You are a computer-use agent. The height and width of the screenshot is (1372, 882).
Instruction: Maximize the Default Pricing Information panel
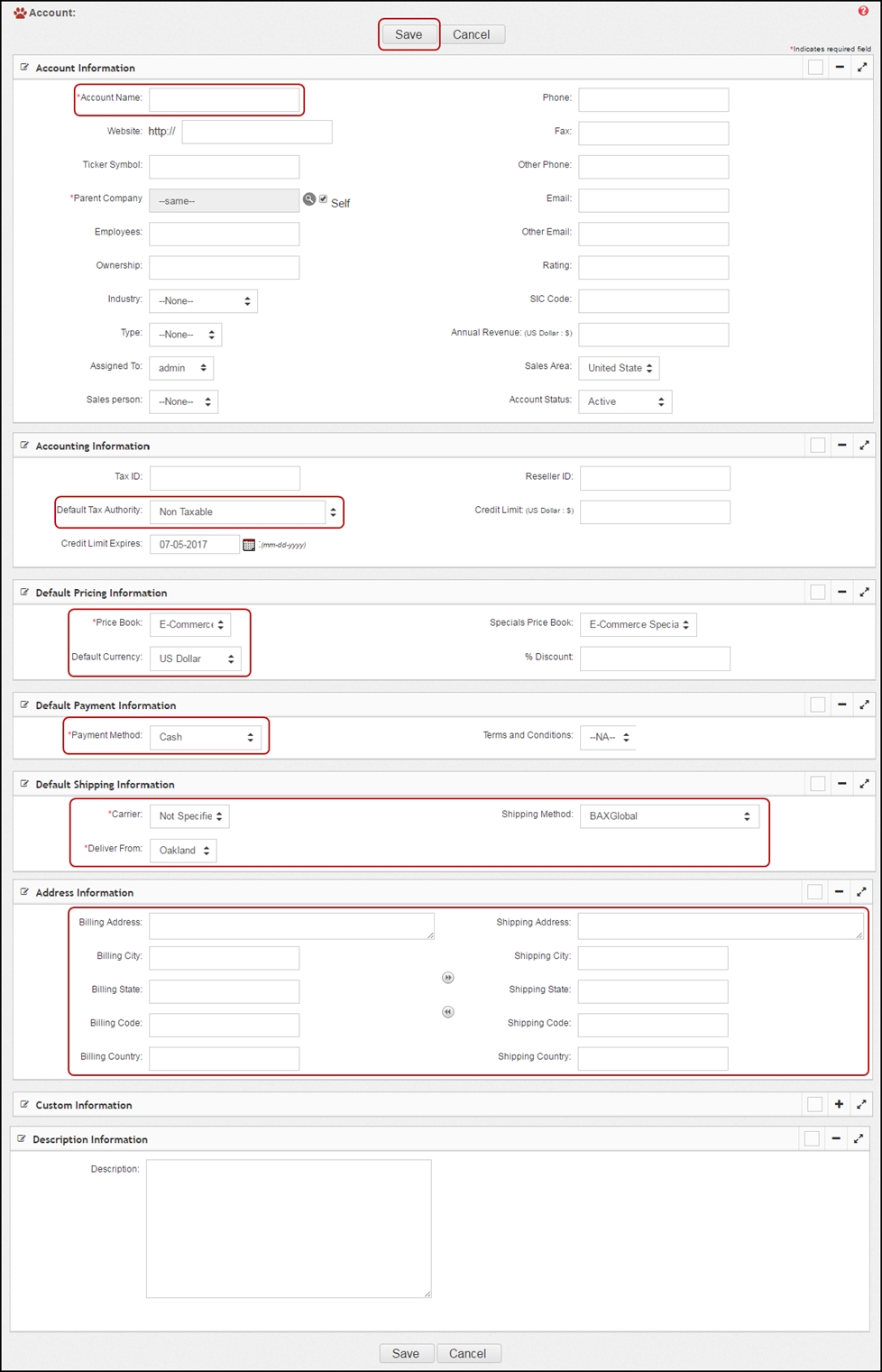864,592
